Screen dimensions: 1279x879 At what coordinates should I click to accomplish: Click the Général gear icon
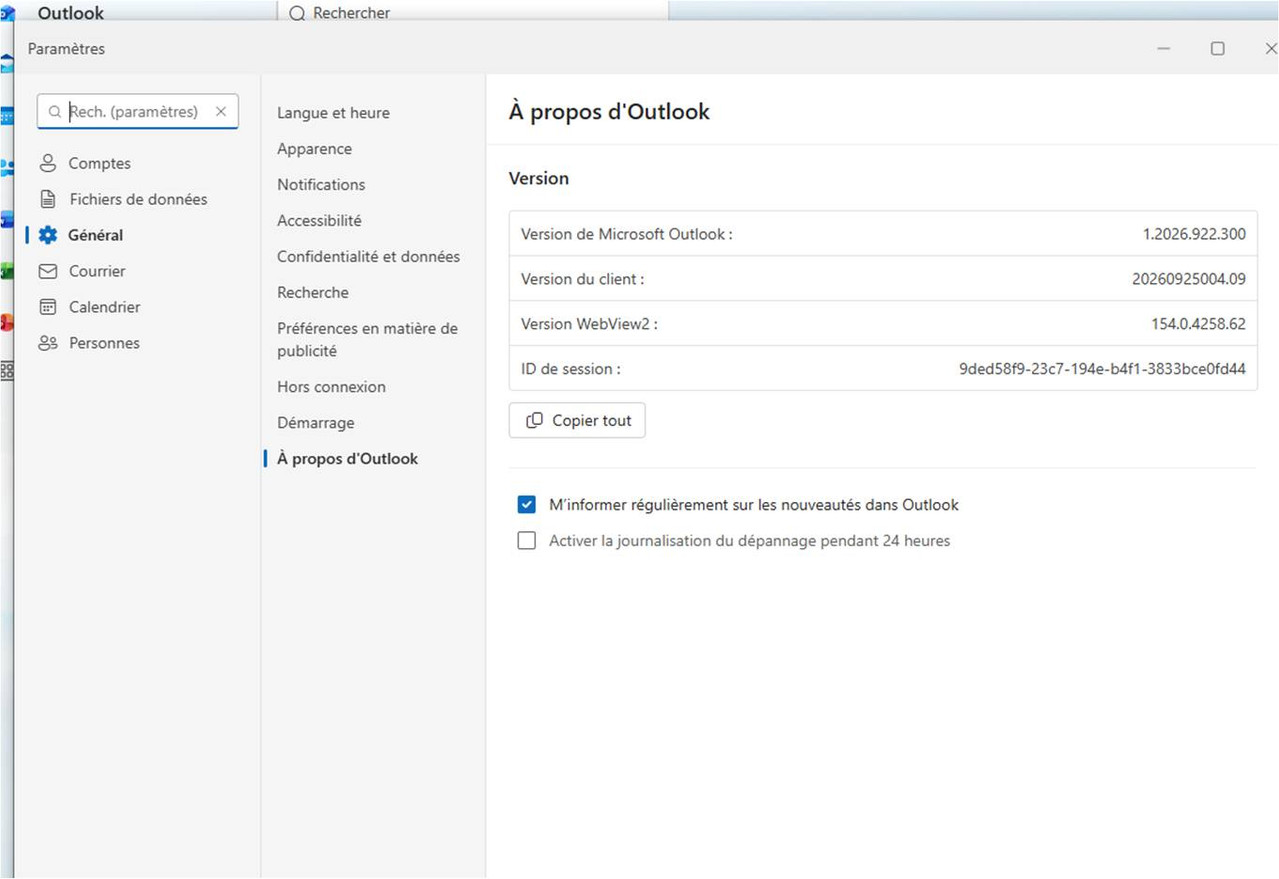pyautogui.click(x=48, y=235)
